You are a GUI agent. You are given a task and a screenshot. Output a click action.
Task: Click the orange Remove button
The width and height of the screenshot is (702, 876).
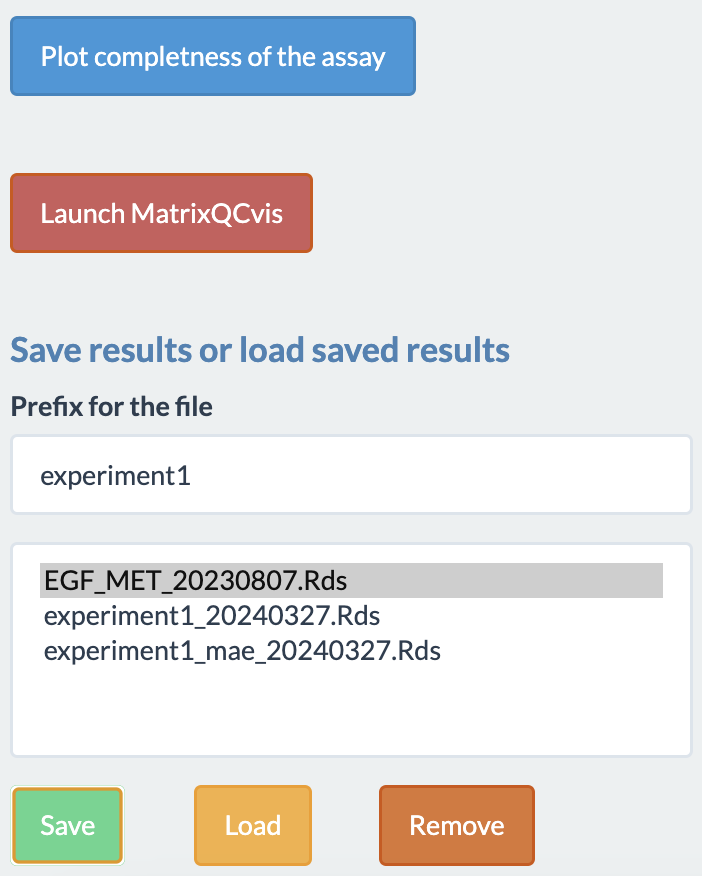click(457, 825)
